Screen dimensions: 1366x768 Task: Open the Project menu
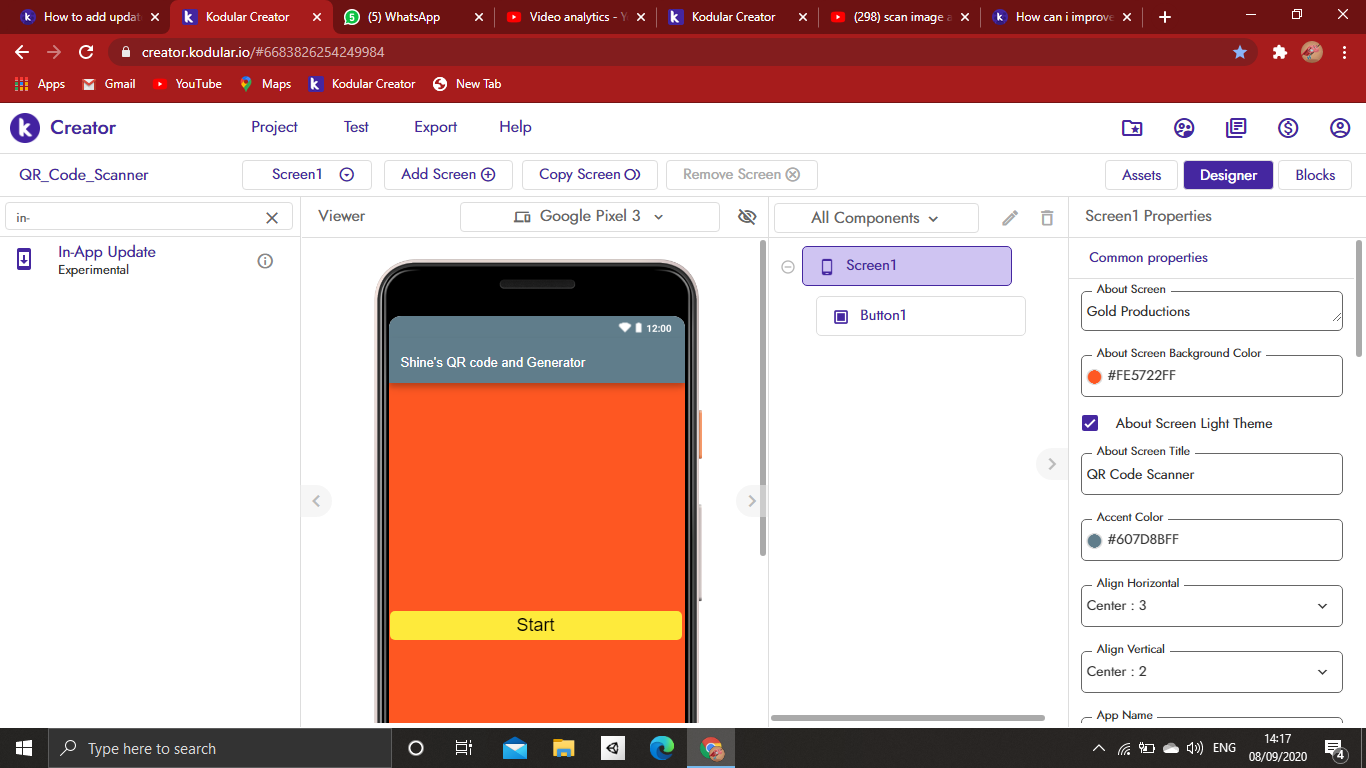(274, 127)
